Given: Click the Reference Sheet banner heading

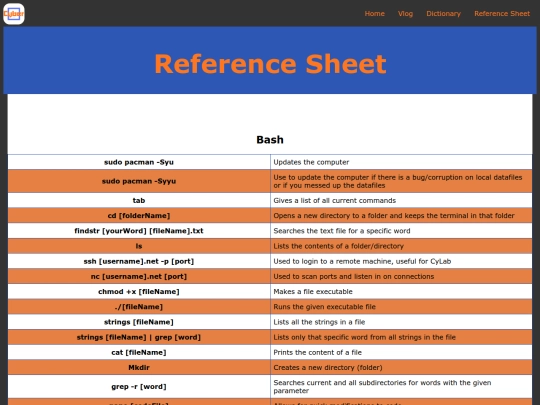Looking at the screenshot, I should pos(270,64).
